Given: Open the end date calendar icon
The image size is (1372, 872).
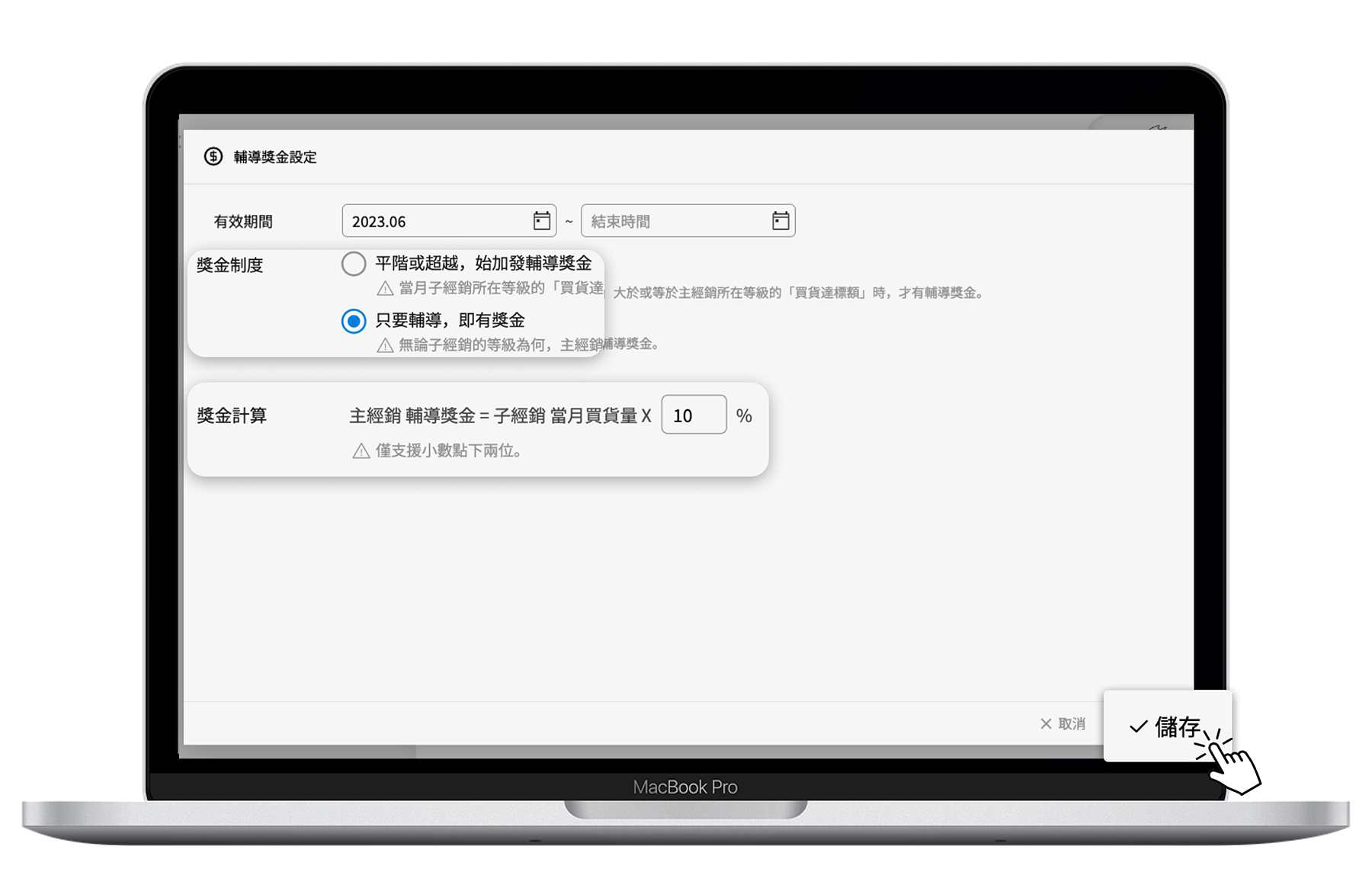Looking at the screenshot, I should [780, 221].
